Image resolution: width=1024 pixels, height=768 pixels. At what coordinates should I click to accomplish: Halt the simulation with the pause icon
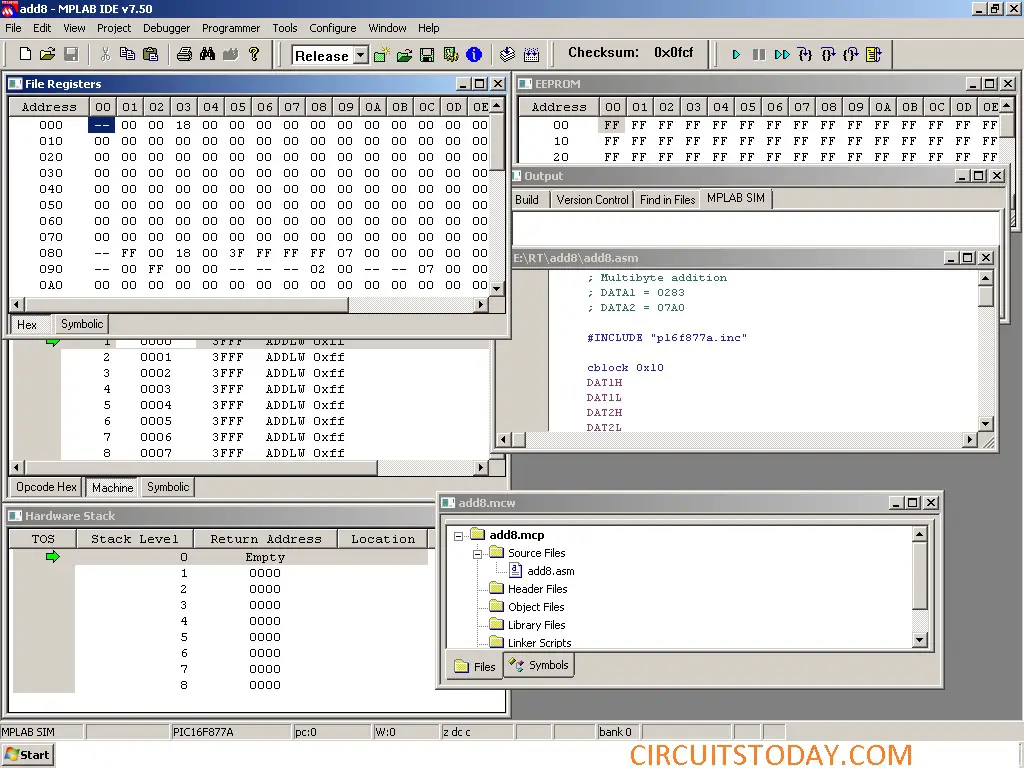pyautogui.click(x=759, y=55)
